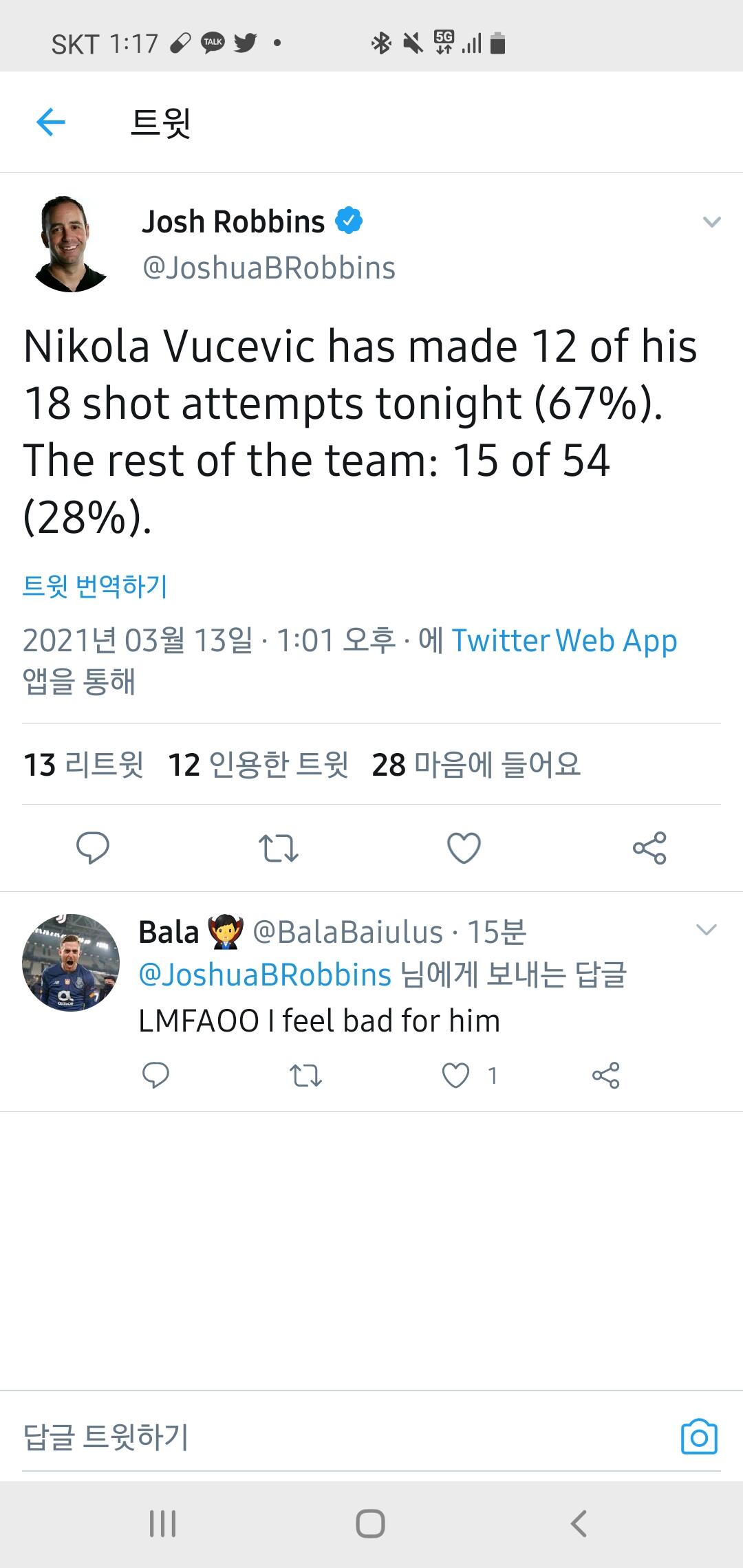Reply to Bala's comment
Screen dimensions: 743x1568
155,1075
